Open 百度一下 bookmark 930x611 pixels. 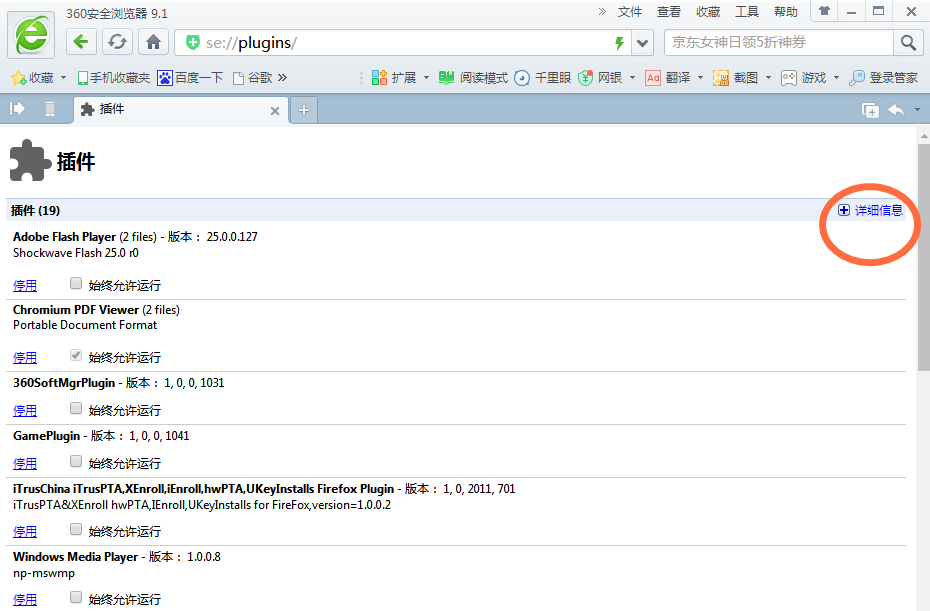(190, 78)
